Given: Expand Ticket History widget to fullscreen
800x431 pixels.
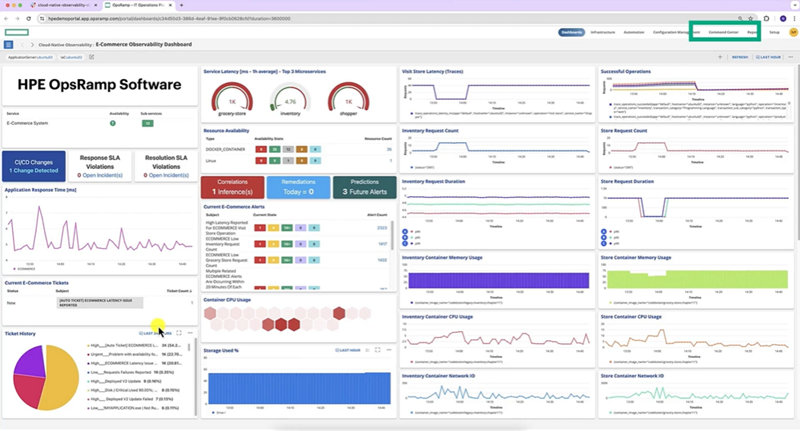Looking at the screenshot, I should point(179,333).
